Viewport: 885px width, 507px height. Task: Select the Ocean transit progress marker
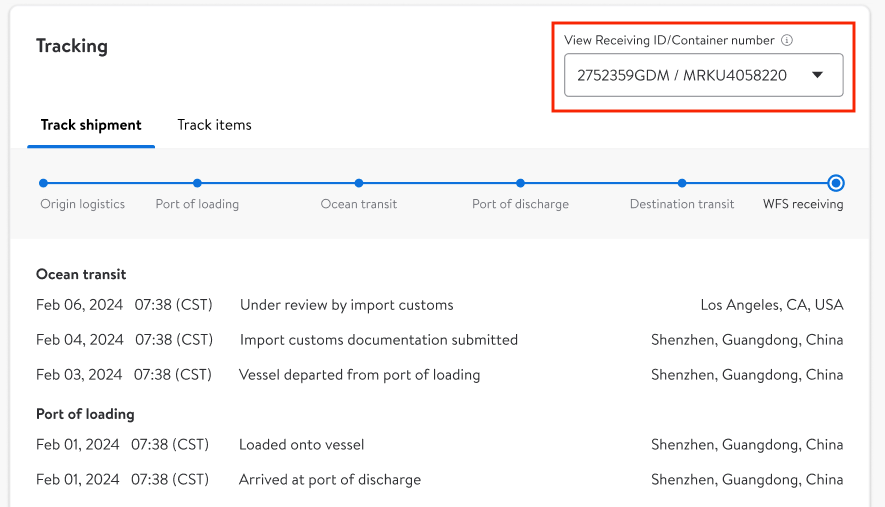click(x=358, y=183)
